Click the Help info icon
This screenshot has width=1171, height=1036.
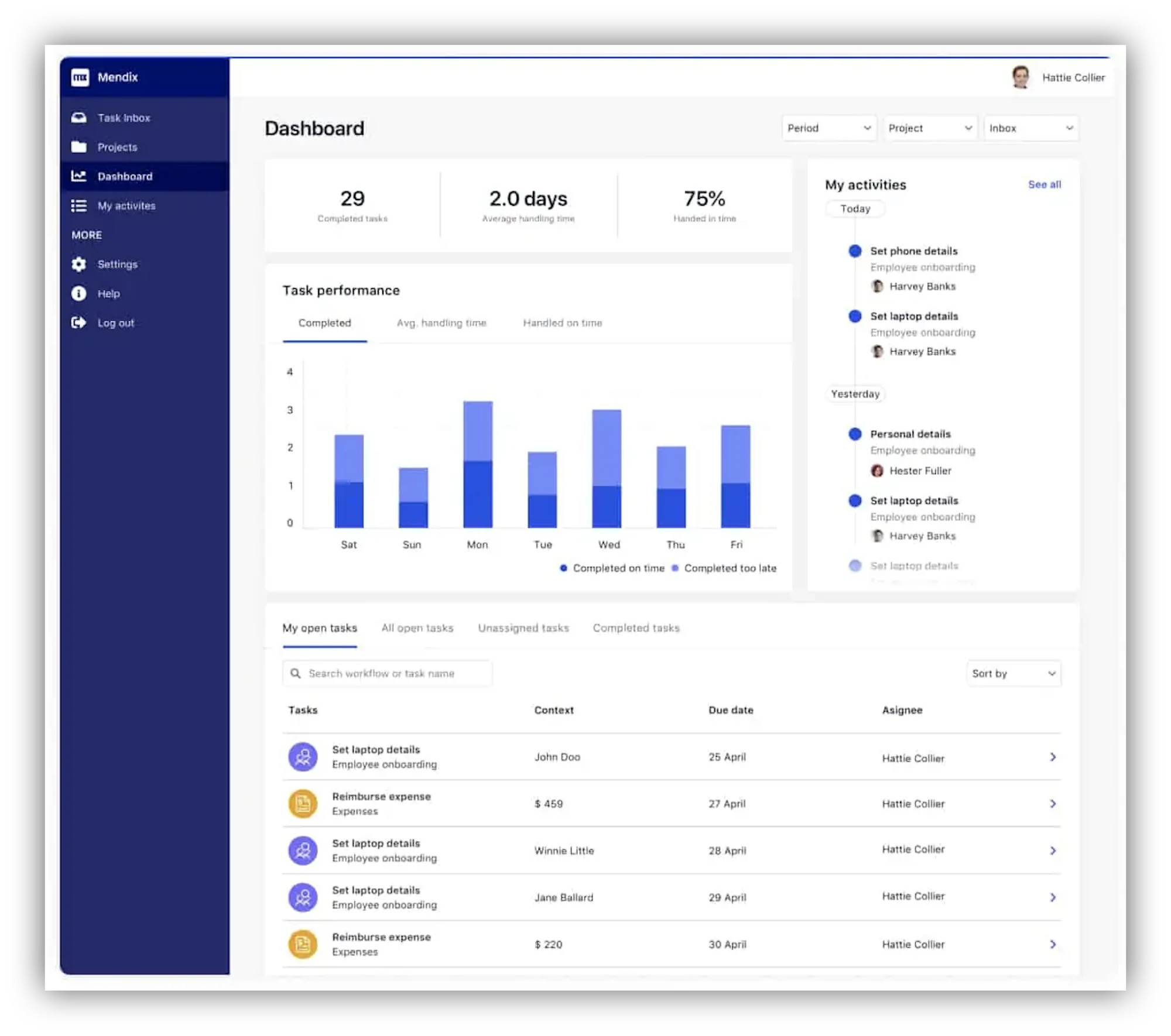click(79, 293)
